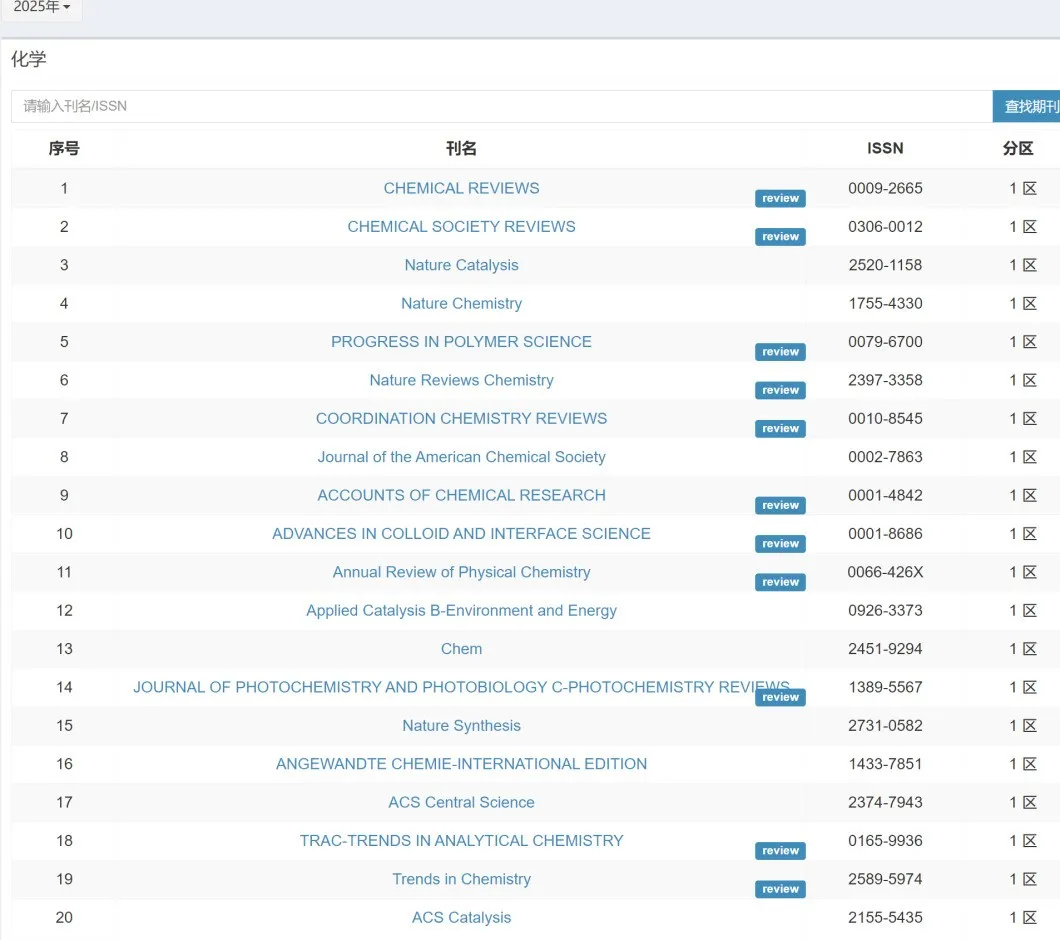Click review badge on COORDINATION CHEMISTRY REVIEWS row
Screen dimensions: 1060x940
(780, 429)
